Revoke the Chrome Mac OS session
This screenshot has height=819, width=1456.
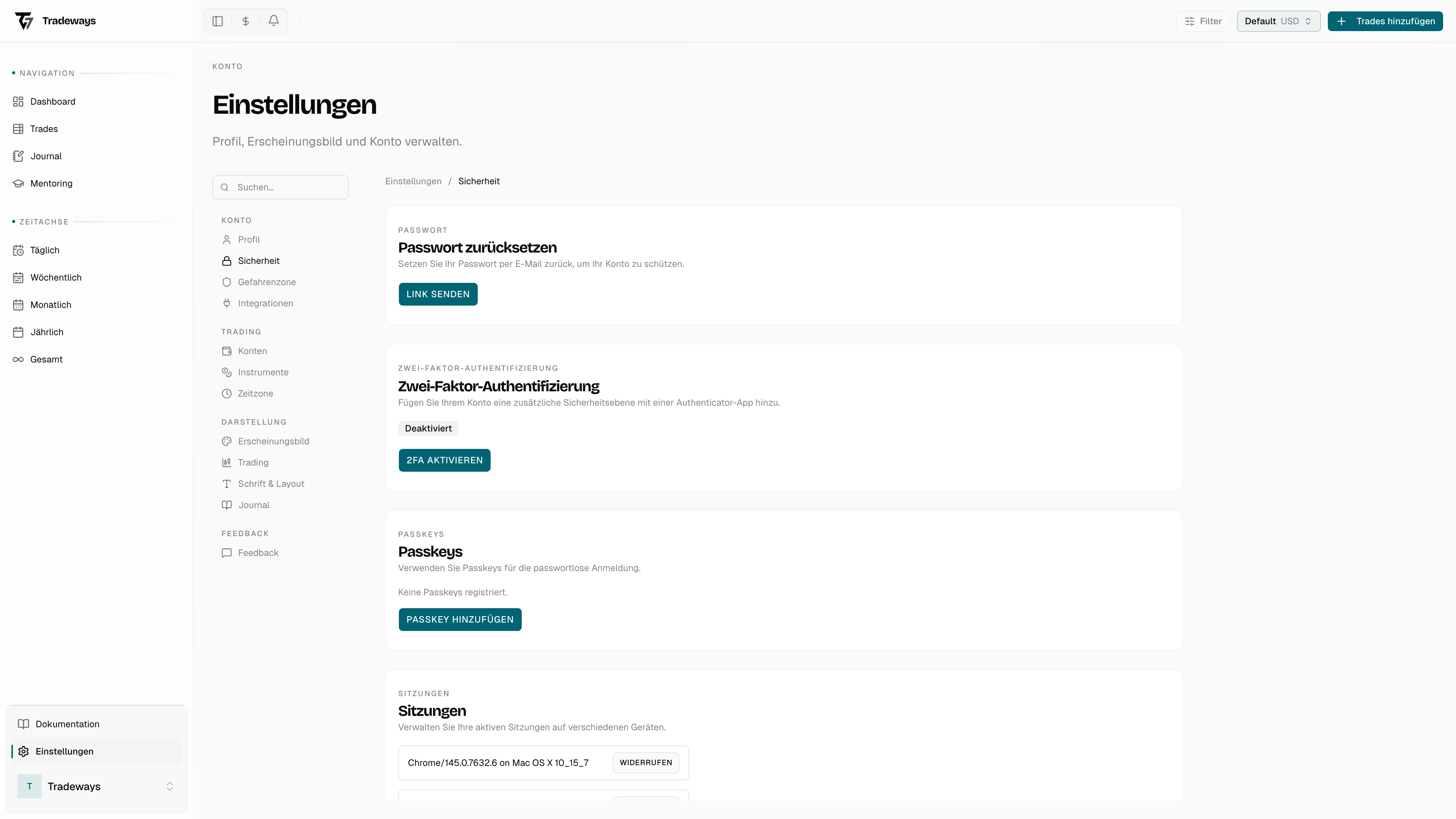pyautogui.click(x=645, y=763)
